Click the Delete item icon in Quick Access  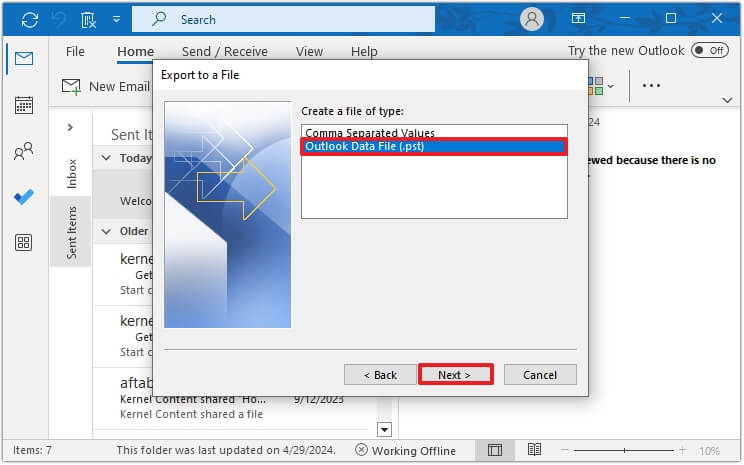click(88, 19)
